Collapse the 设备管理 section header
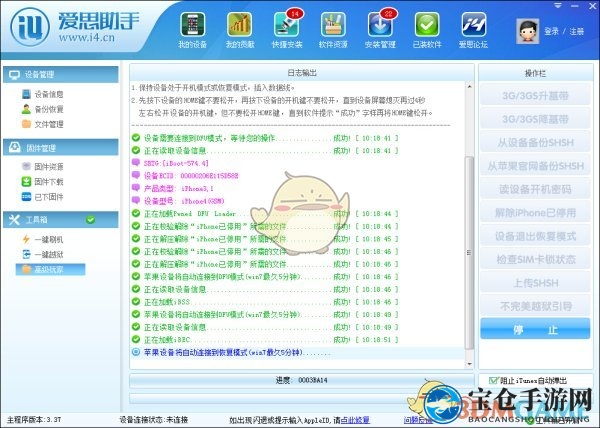This screenshot has width=600, height=428. coord(61,75)
